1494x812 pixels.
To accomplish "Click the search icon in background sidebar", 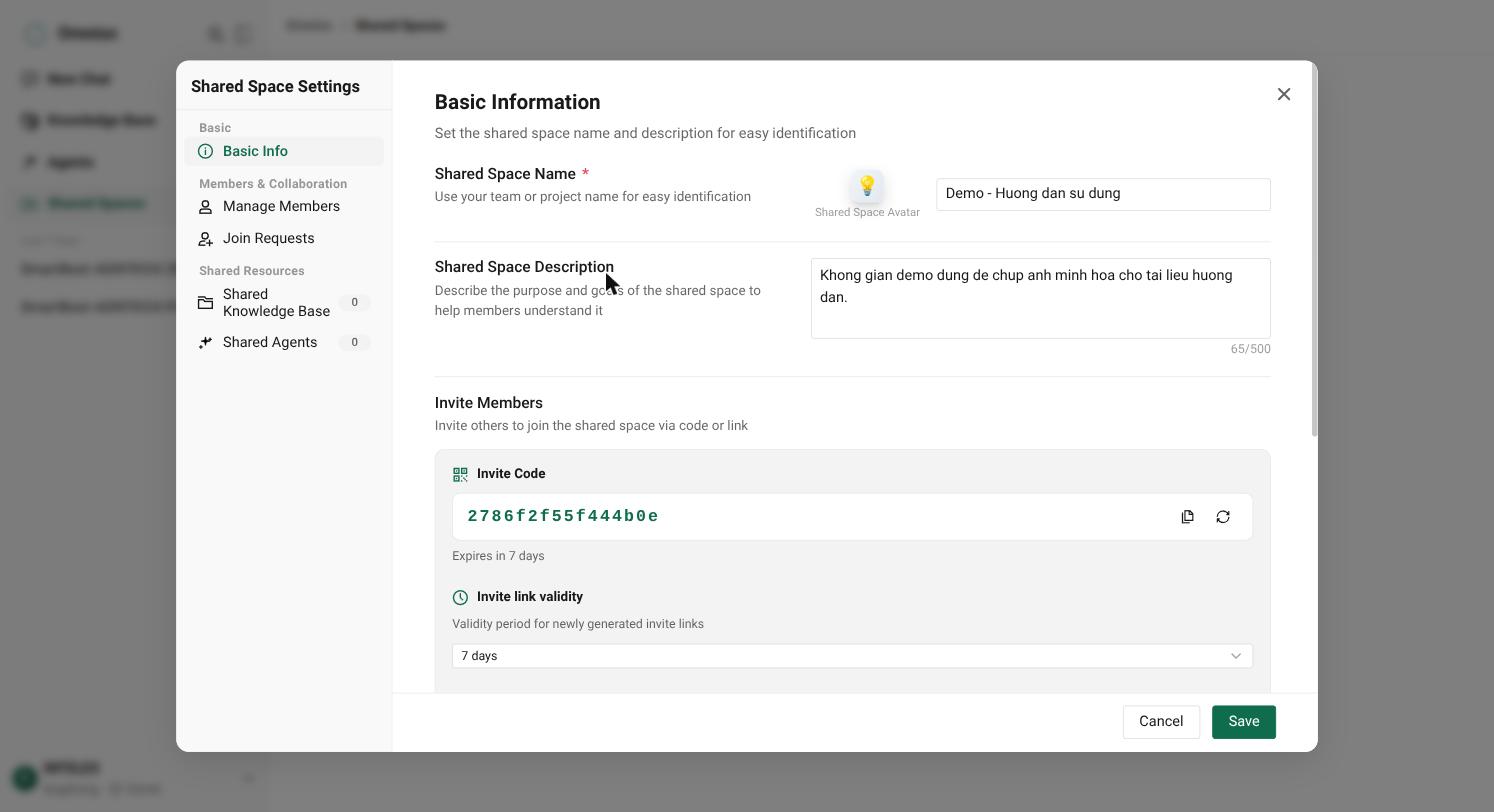I will 215,34.
